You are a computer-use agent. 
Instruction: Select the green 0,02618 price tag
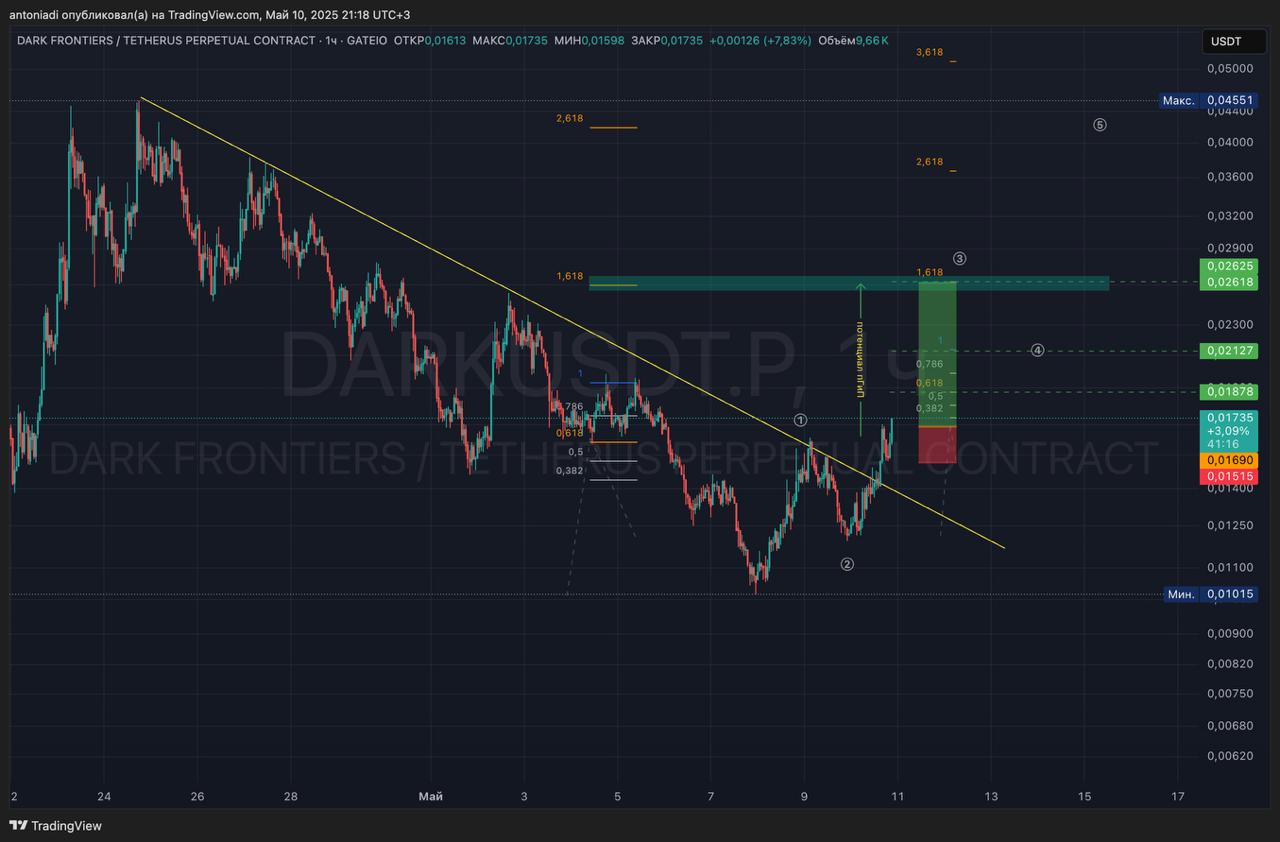pos(1229,282)
